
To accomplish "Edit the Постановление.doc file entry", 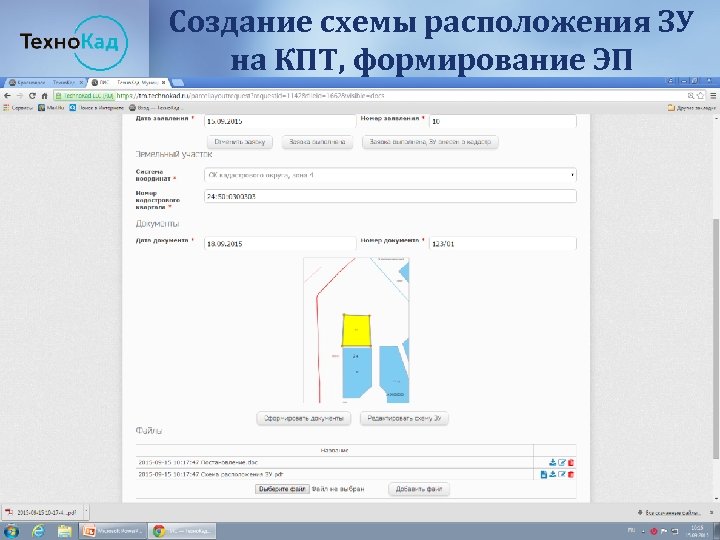I will 562,462.
